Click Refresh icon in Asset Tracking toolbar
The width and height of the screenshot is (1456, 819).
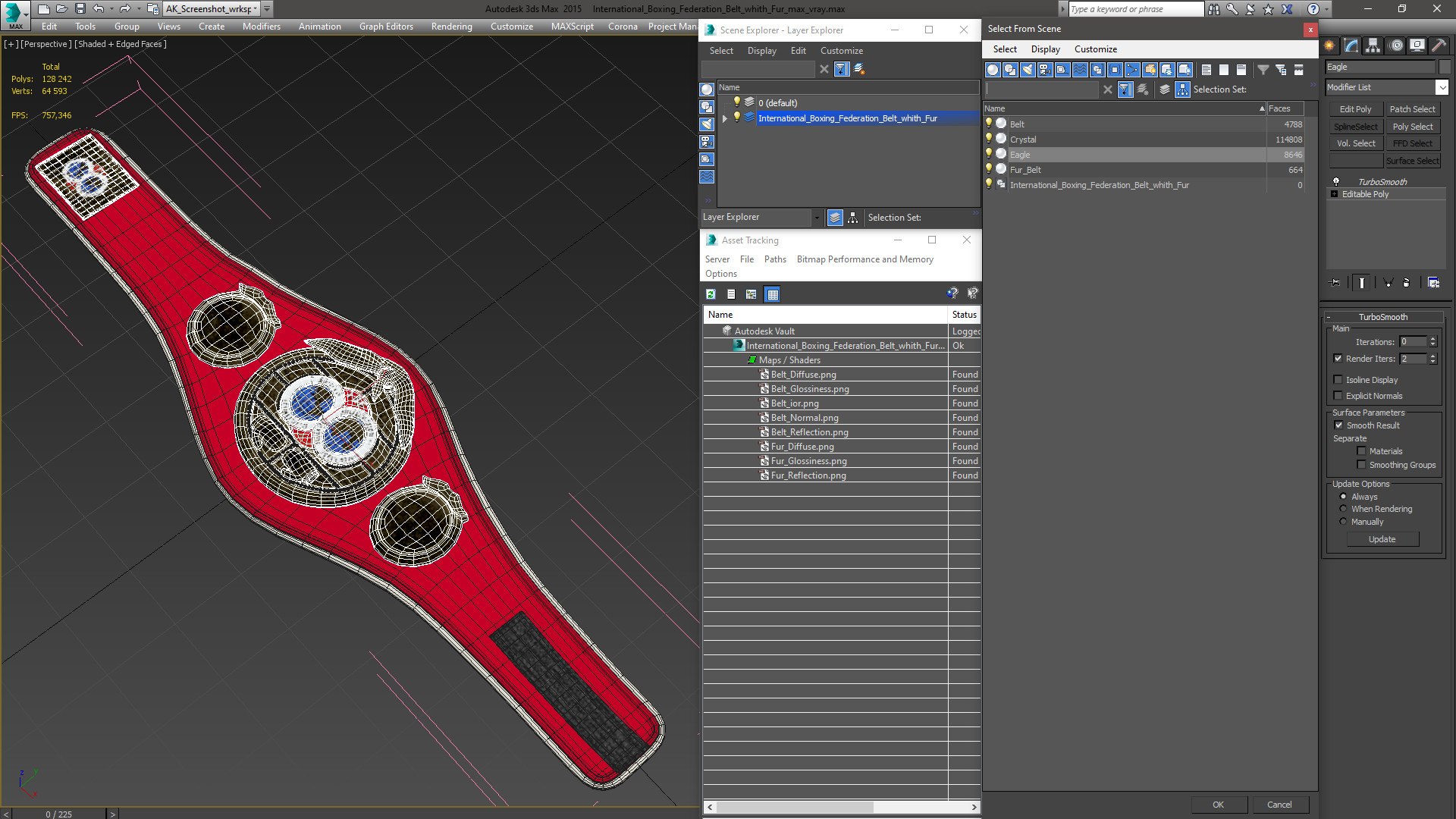711,294
